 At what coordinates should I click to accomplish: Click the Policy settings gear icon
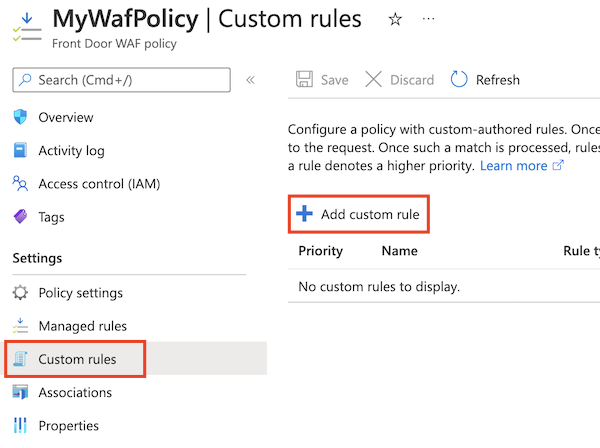click(x=20, y=293)
